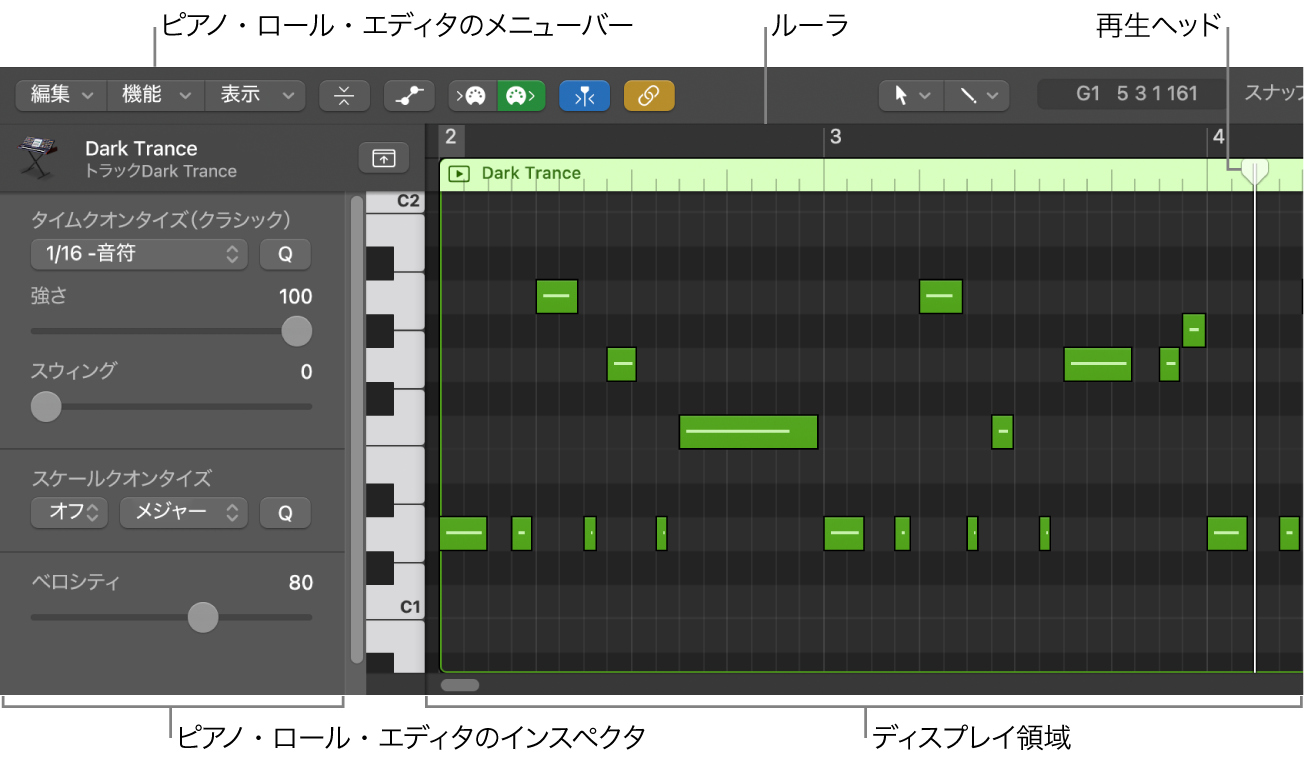
Task: Click the region window icon button
Action: [x=384, y=158]
